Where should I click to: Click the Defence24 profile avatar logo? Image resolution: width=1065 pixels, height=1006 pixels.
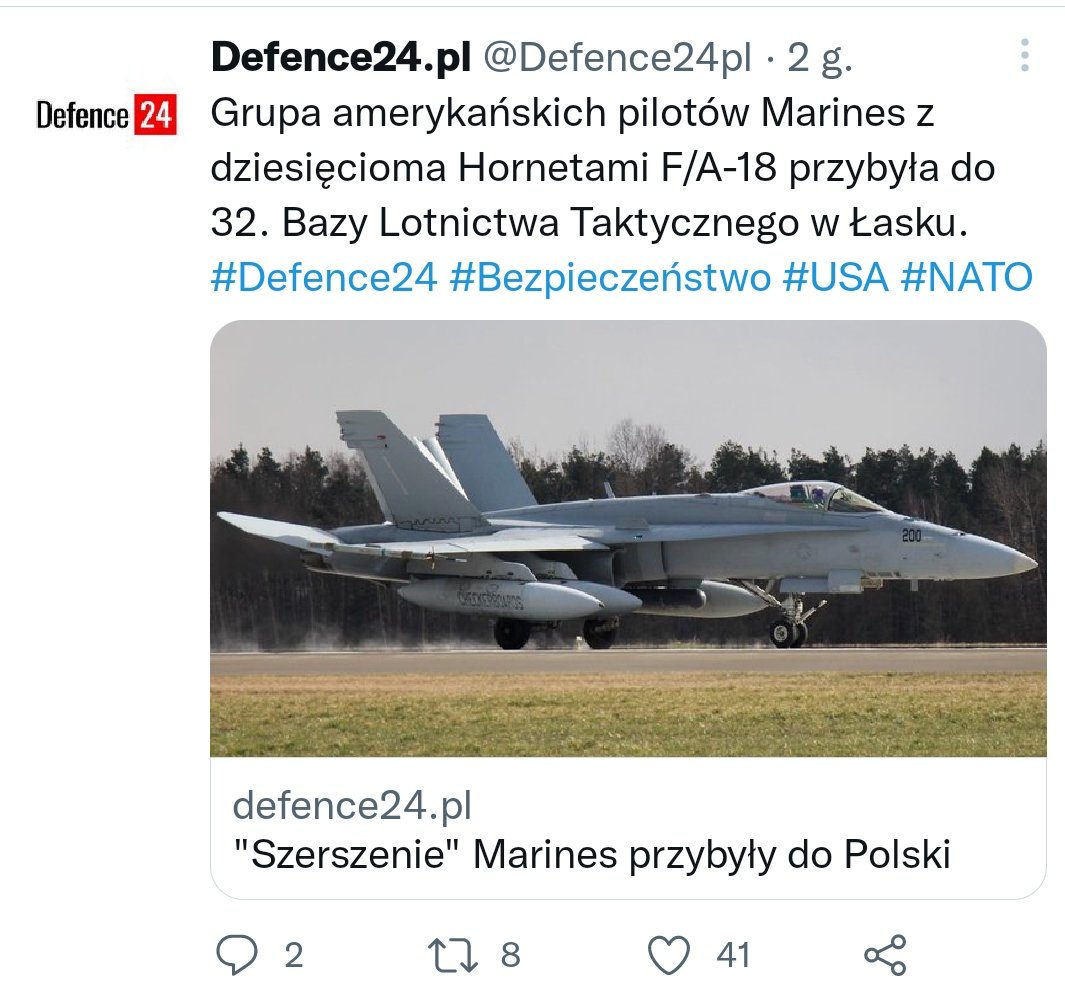(x=105, y=116)
